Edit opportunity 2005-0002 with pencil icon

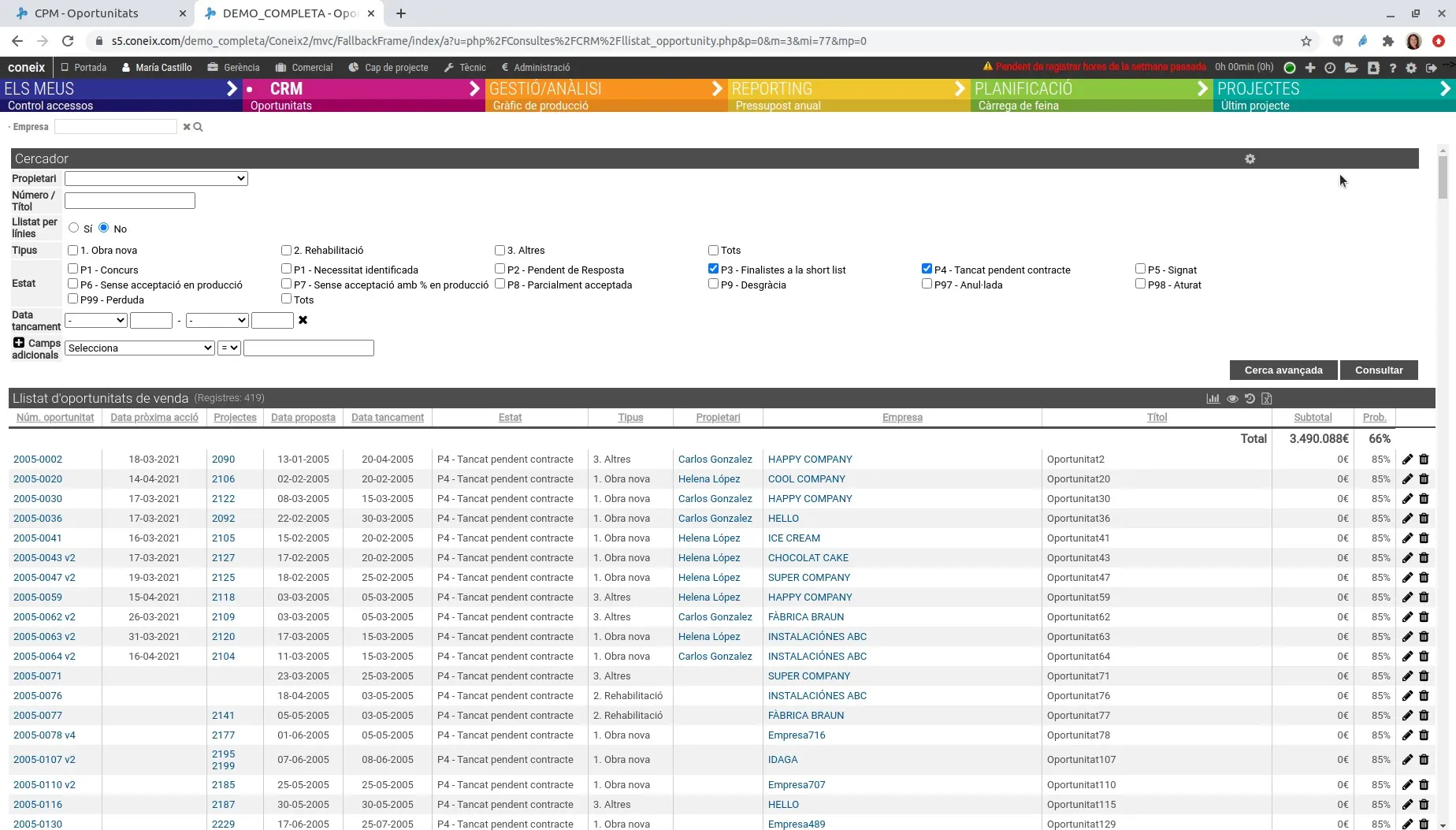pos(1407,460)
